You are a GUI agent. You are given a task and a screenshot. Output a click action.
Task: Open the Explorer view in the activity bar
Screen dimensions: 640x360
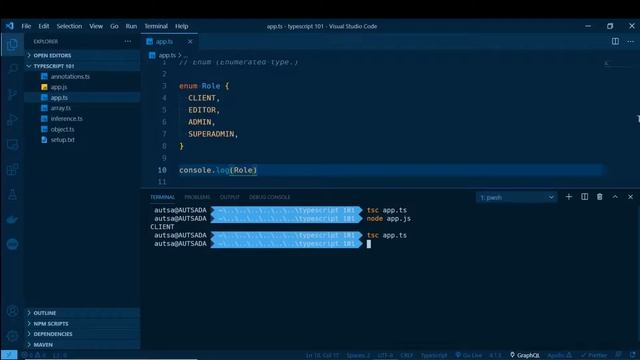tap(12, 44)
